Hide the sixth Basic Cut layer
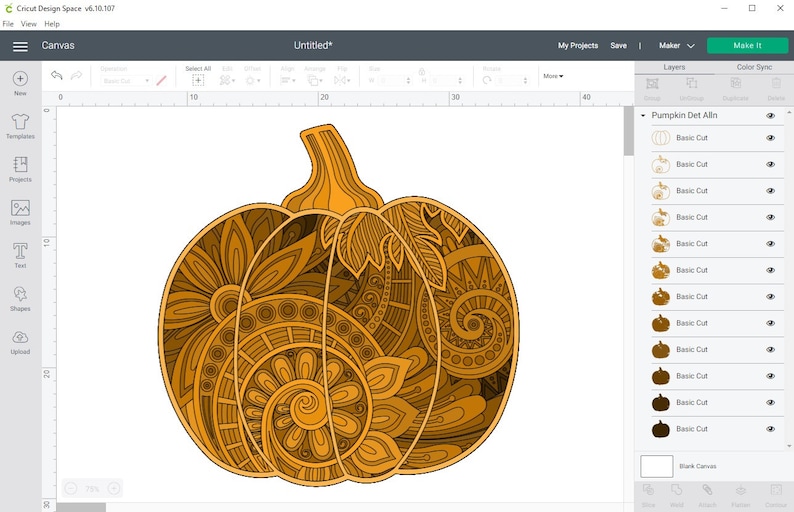Viewport: 794px width, 512px height. pyautogui.click(x=770, y=270)
